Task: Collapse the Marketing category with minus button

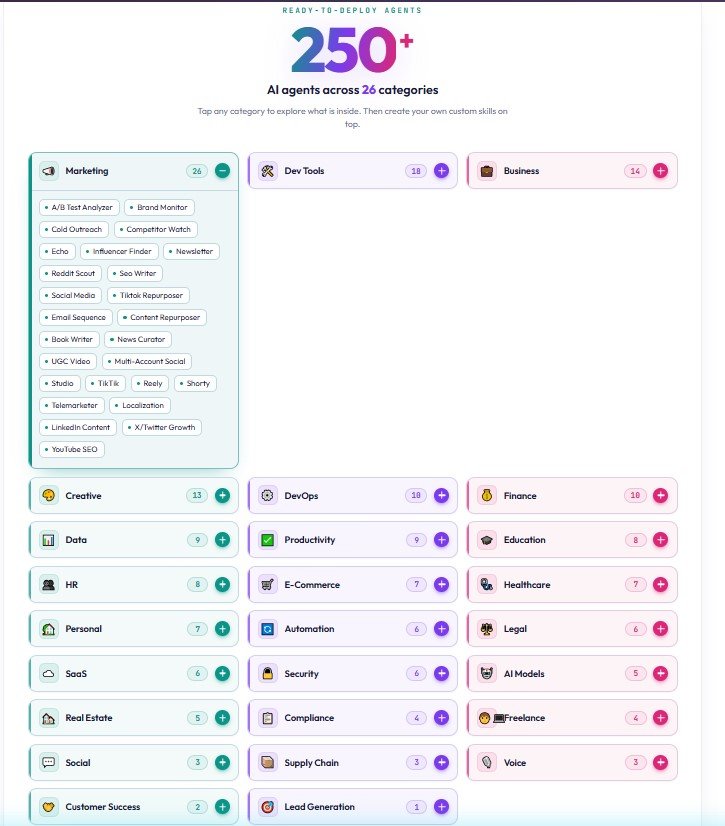Action: pos(222,171)
